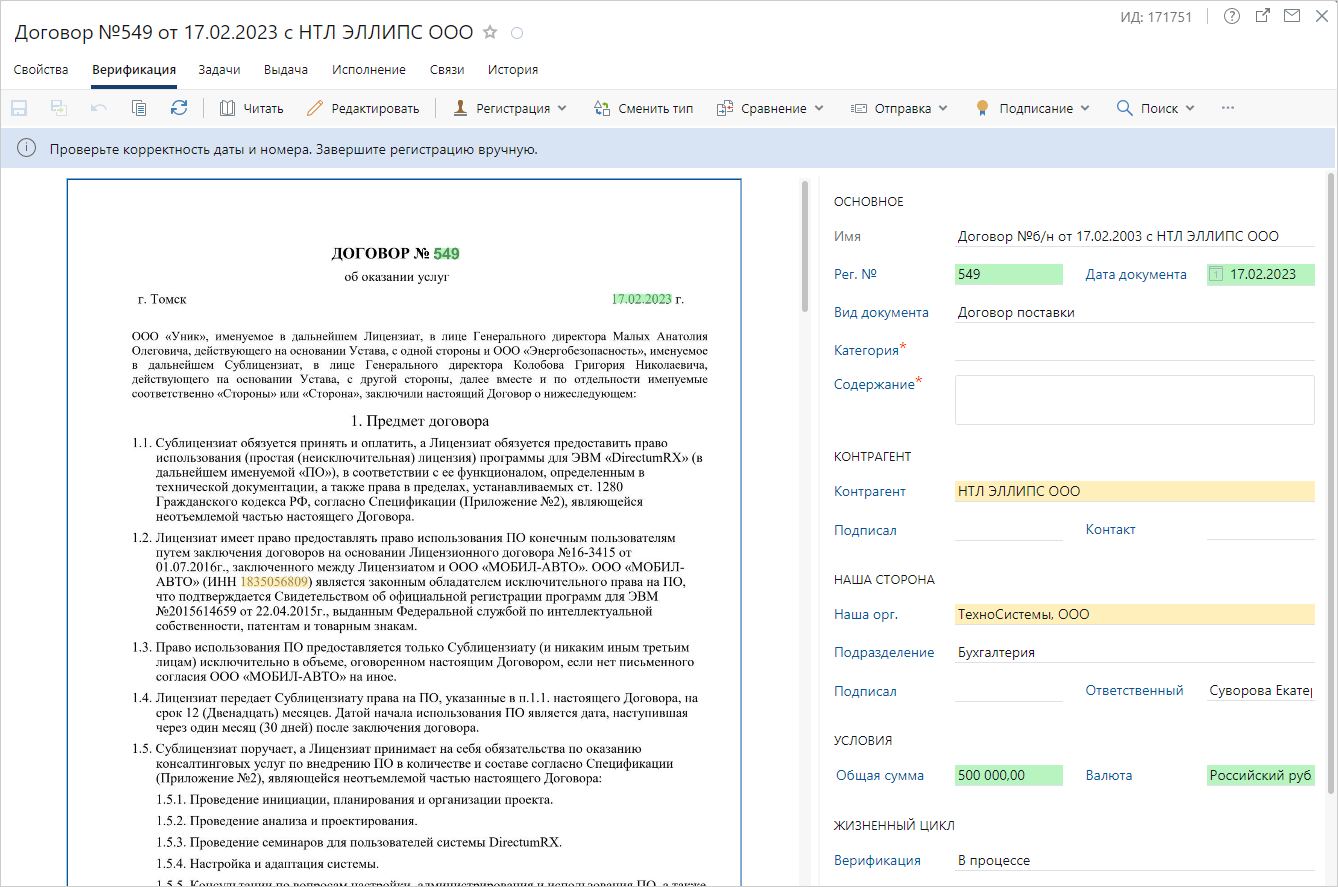
Task: Click the copy document icon in the toolbar
Action: tap(139, 108)
